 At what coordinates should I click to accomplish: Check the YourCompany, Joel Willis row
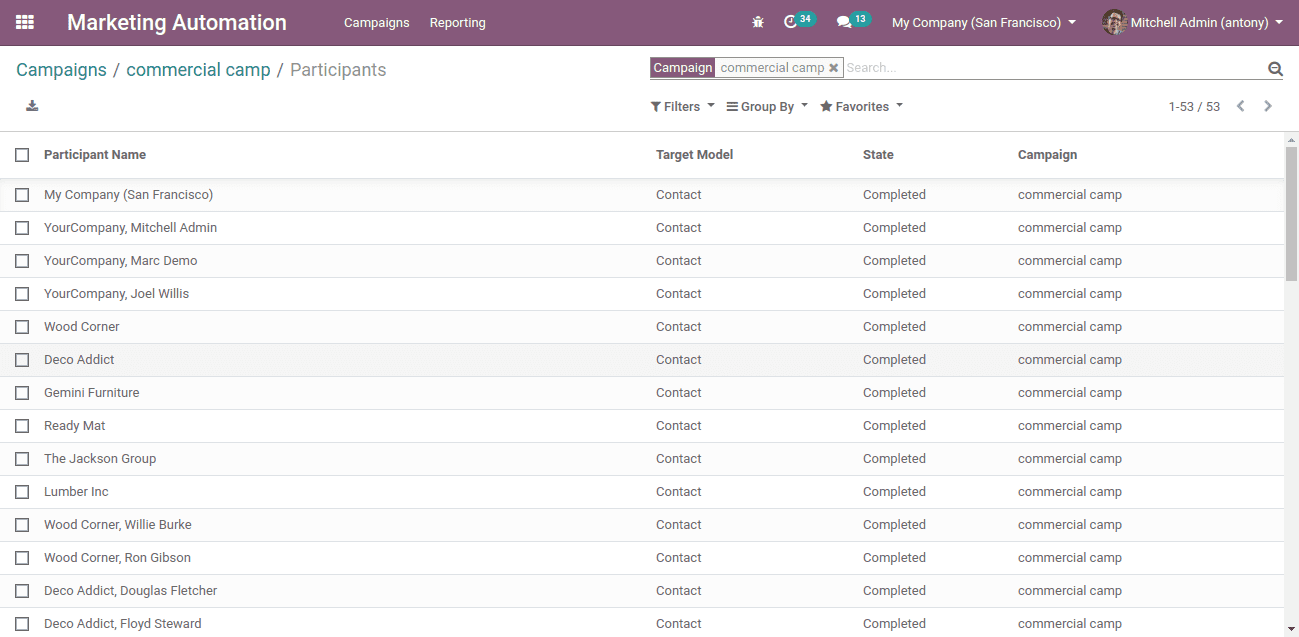(22, 294)
